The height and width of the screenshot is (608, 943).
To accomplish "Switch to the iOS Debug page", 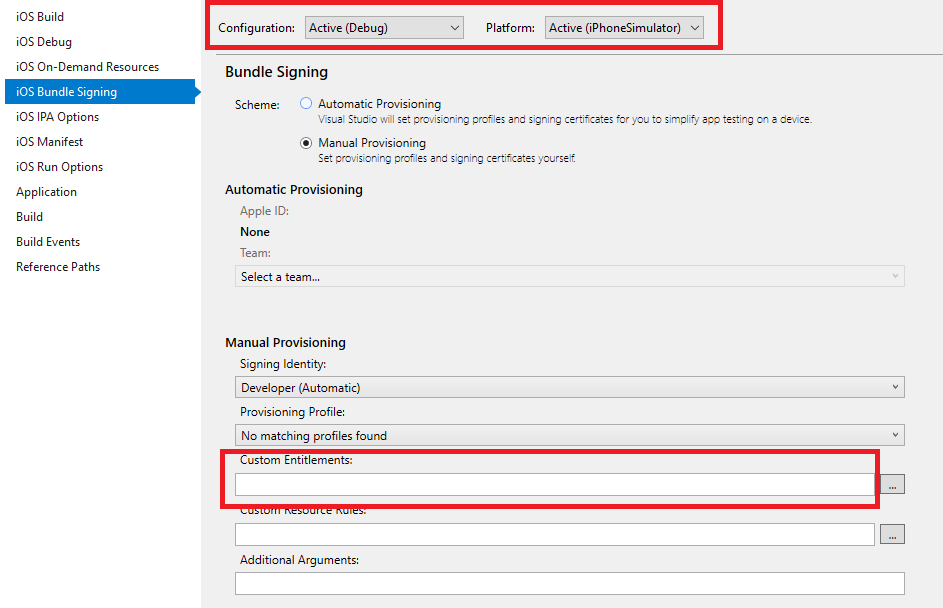I will pyautogui.click(x=44, y=42).
